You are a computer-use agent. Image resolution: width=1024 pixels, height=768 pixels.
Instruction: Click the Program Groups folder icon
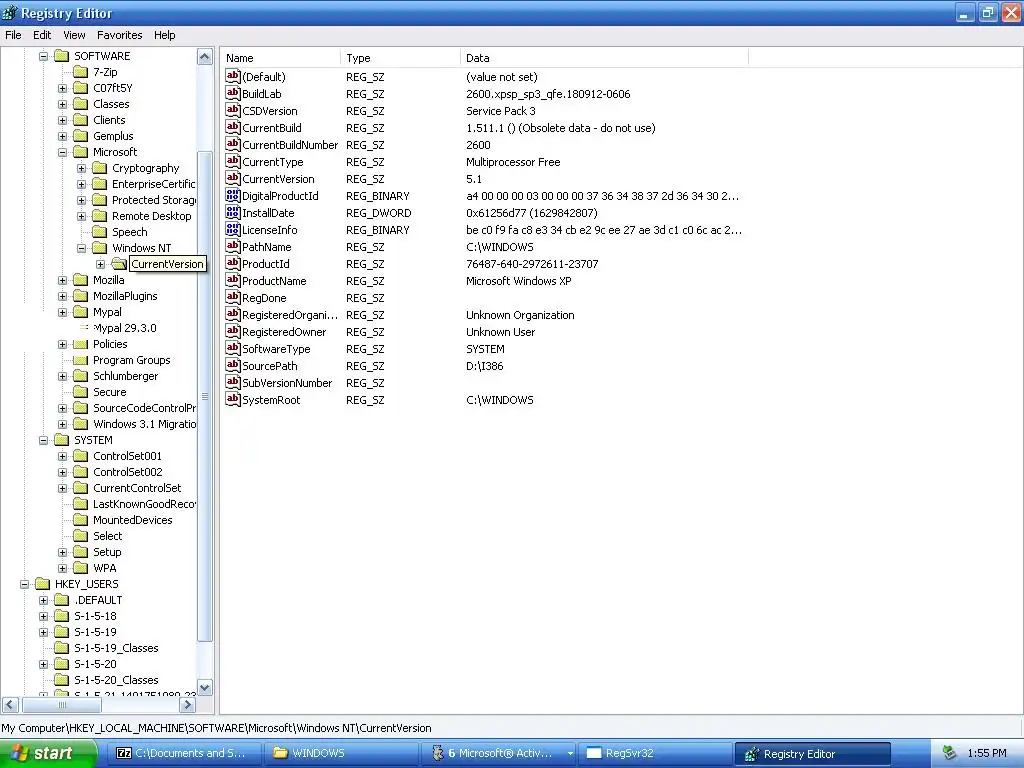pos(80,360)
